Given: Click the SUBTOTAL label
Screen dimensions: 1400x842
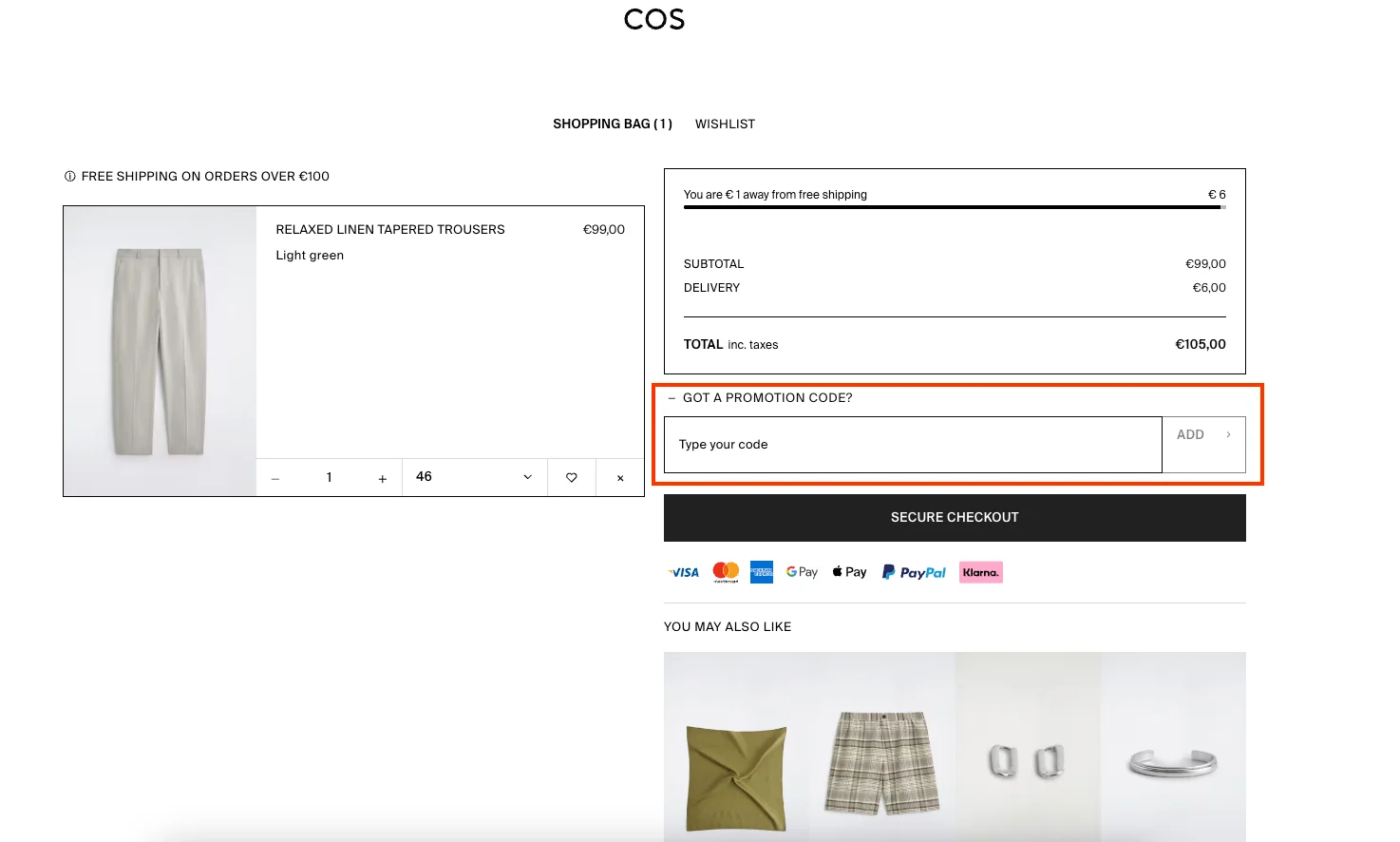Looking at the screenshot, I should tap(713, 263).
